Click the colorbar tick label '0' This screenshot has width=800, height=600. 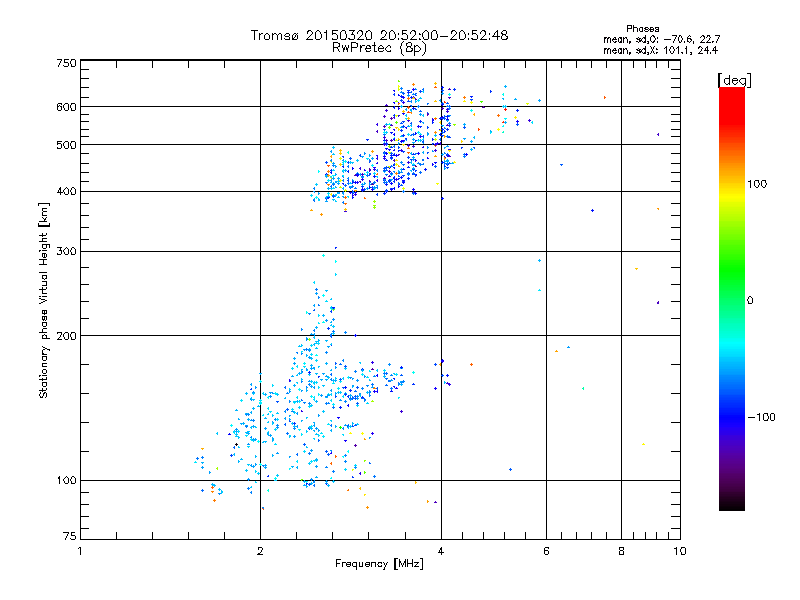[750, 301]
